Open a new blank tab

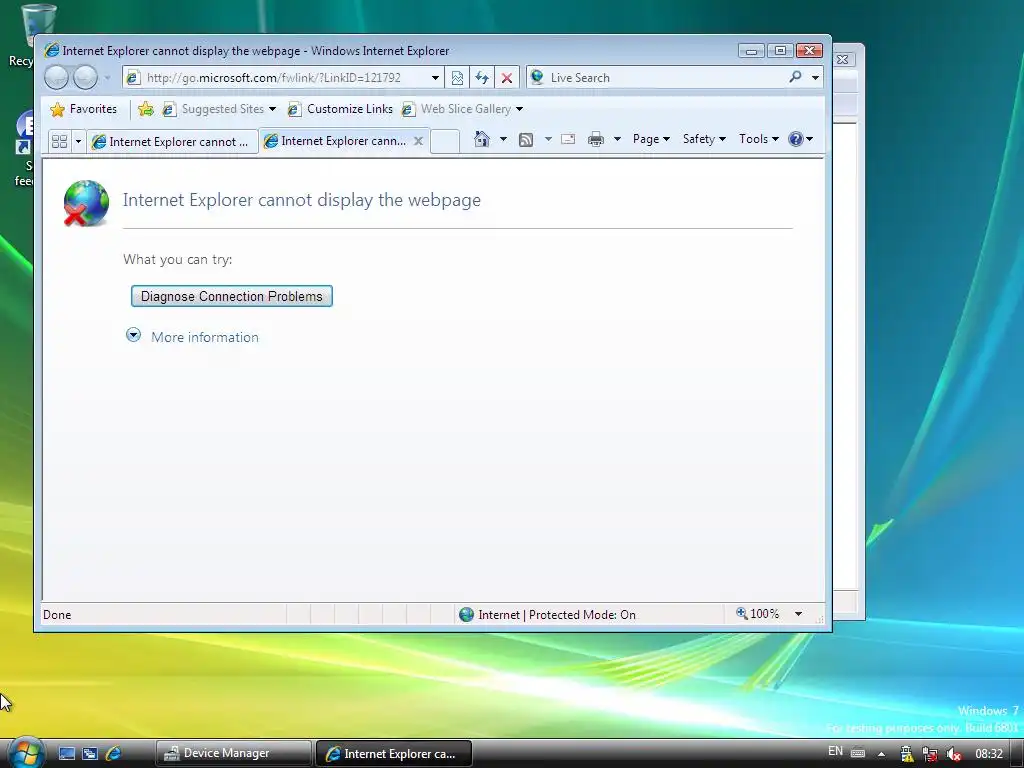tap(445, 141)
